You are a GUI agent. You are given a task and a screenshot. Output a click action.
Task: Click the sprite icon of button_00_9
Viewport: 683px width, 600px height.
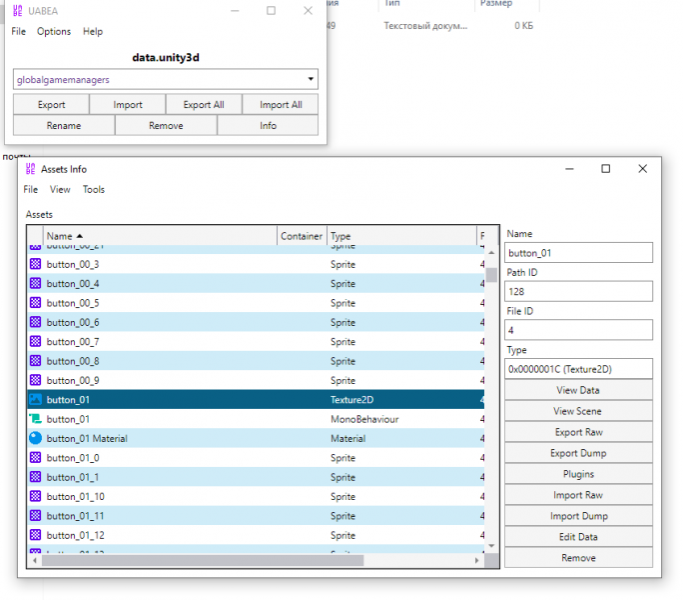[35, 380]
